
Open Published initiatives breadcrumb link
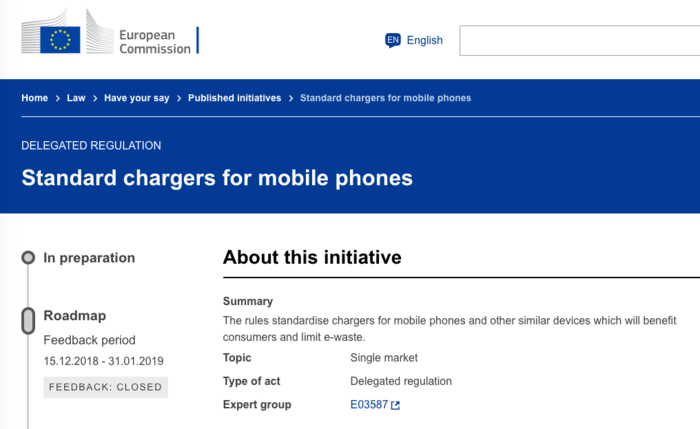[x=234, y=98]
